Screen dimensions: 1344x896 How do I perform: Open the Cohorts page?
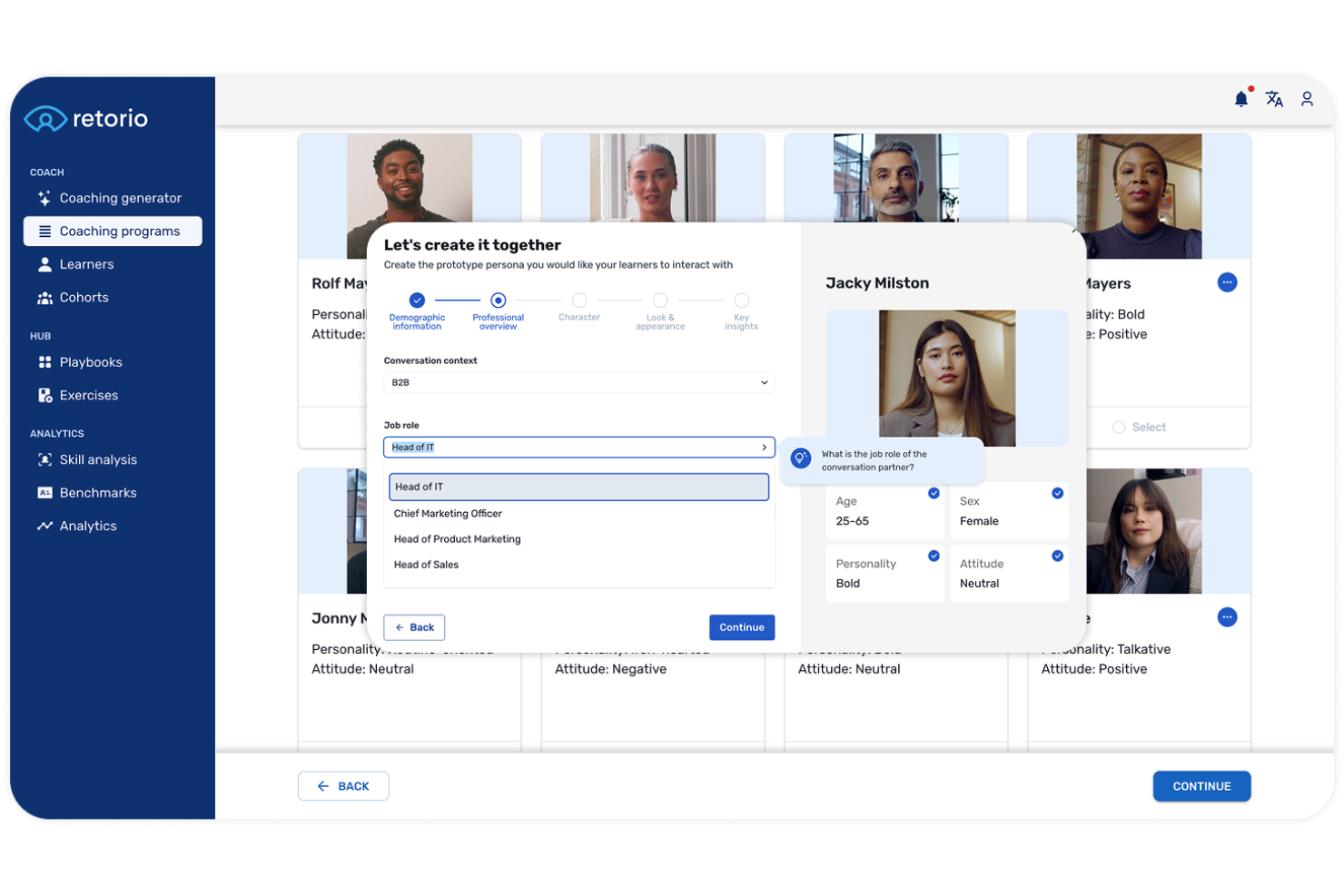click(84, 297)
